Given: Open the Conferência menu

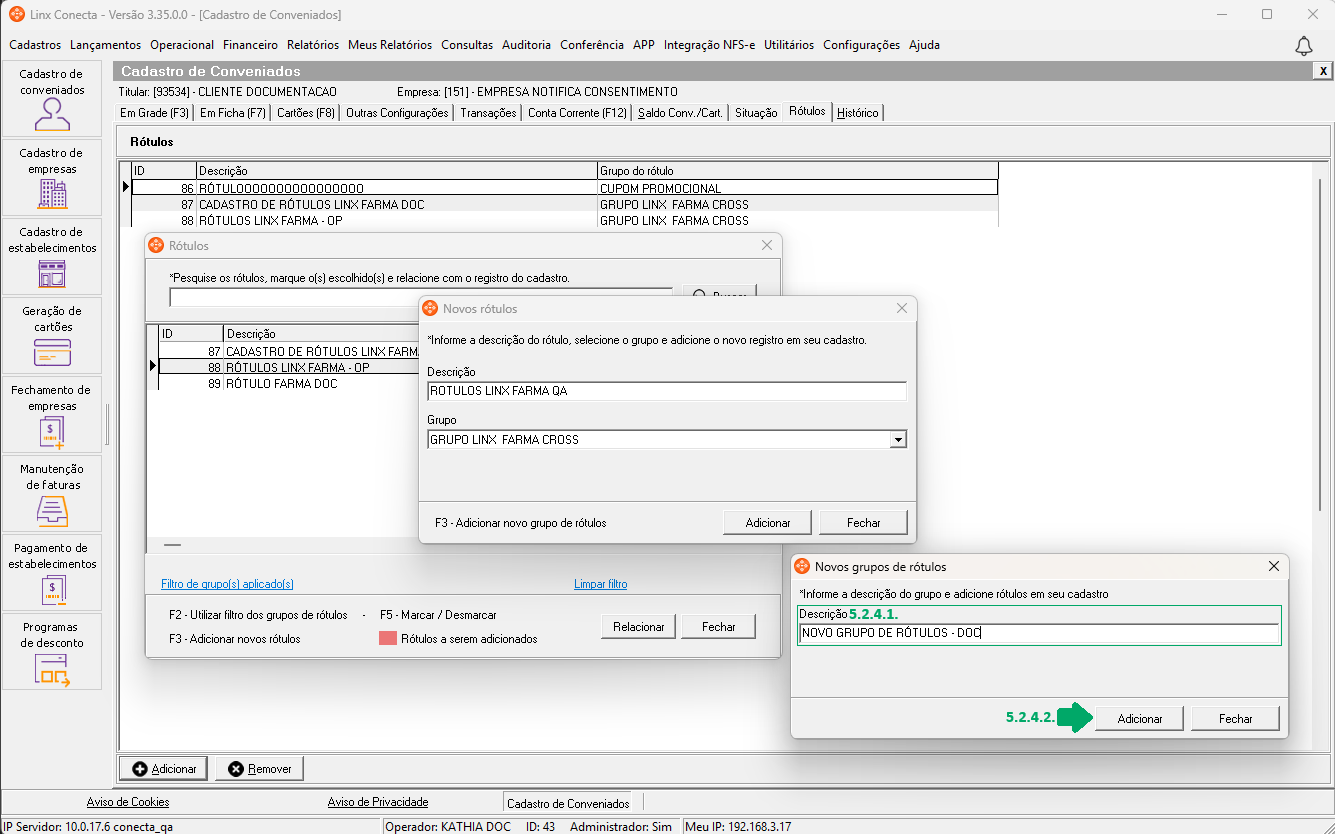Looking at the screenshot, I should click(x=592, y=45).
